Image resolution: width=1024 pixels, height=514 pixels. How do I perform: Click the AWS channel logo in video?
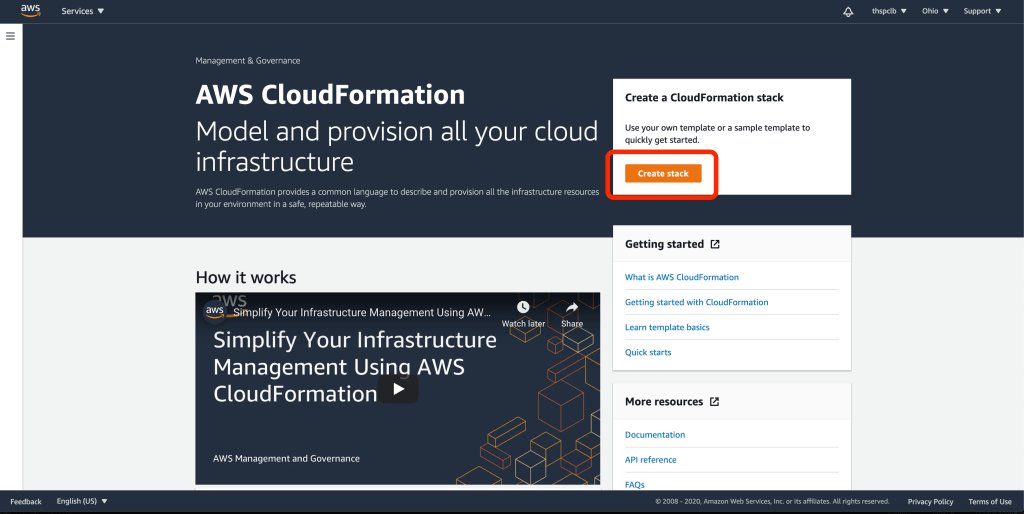click(x=215, y=311)
